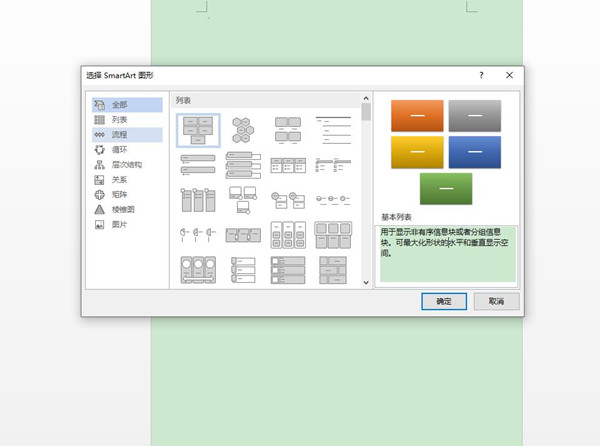Click the orange block in preview
The width and height of the screenshot is (600, 446).
click(x=416, y=116)
